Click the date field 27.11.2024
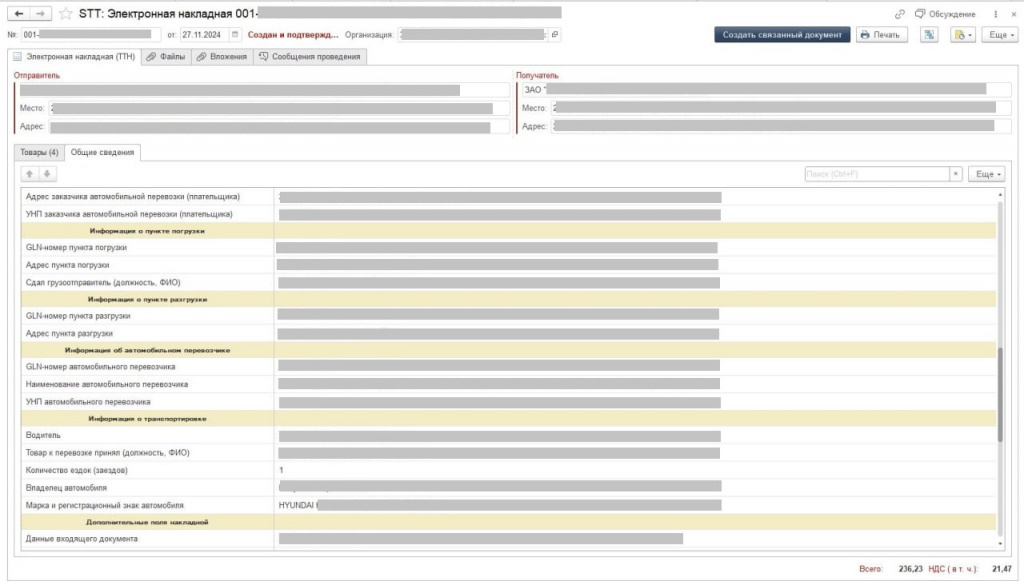This screenshot has height=585, width=1024. (x=204, y=35)
